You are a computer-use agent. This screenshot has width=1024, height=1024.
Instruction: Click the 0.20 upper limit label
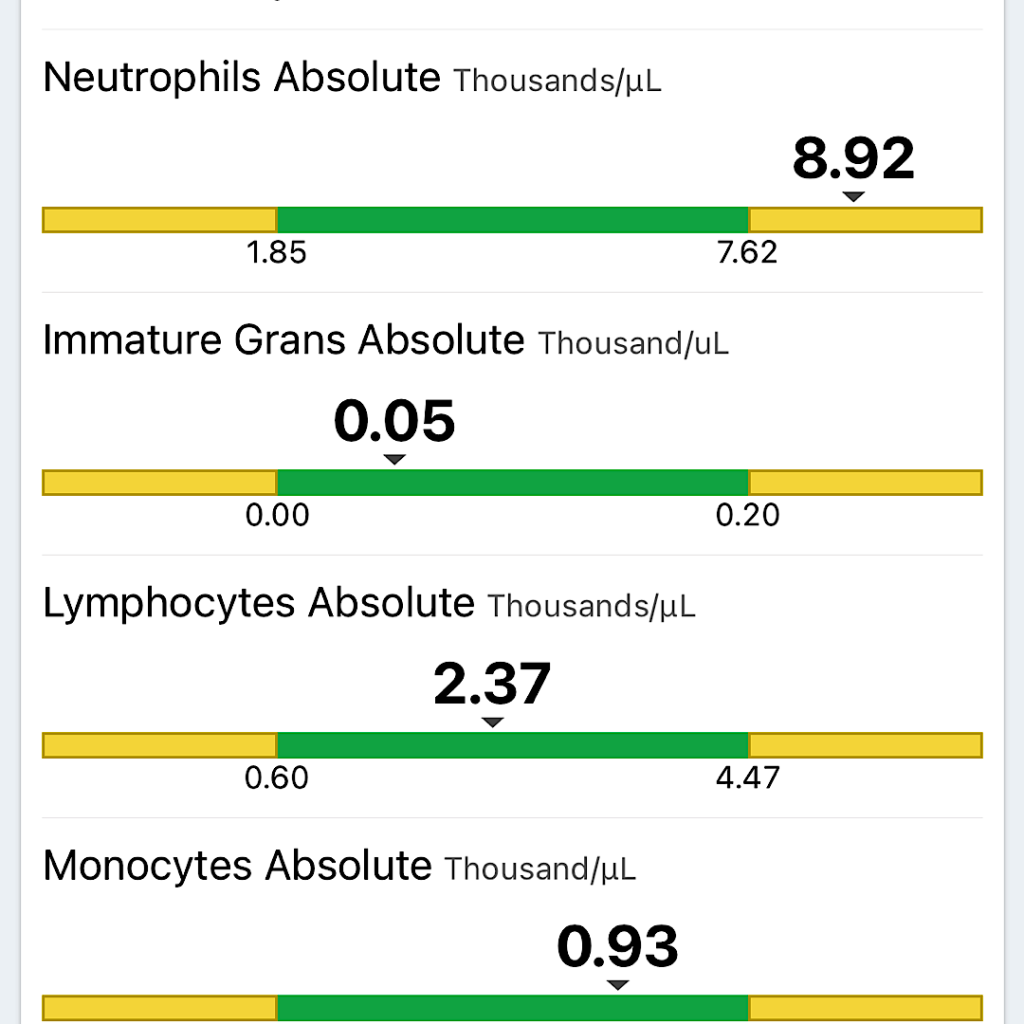pos(747,515)
